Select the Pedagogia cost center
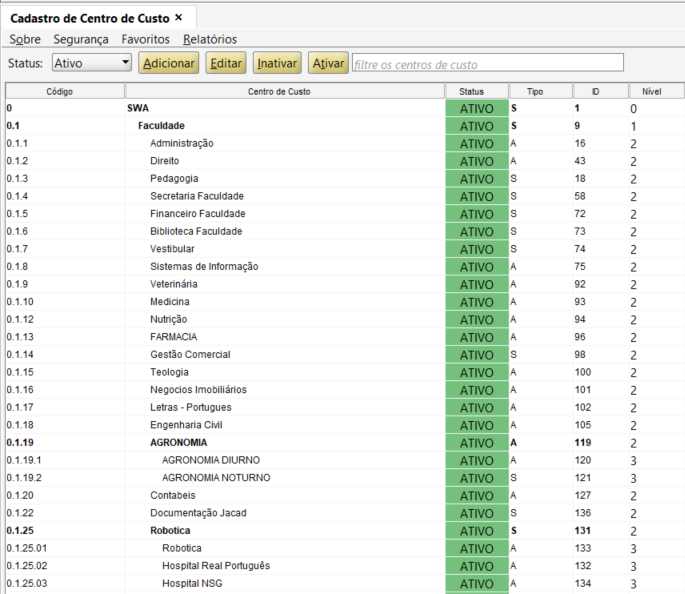 [345, 178]
